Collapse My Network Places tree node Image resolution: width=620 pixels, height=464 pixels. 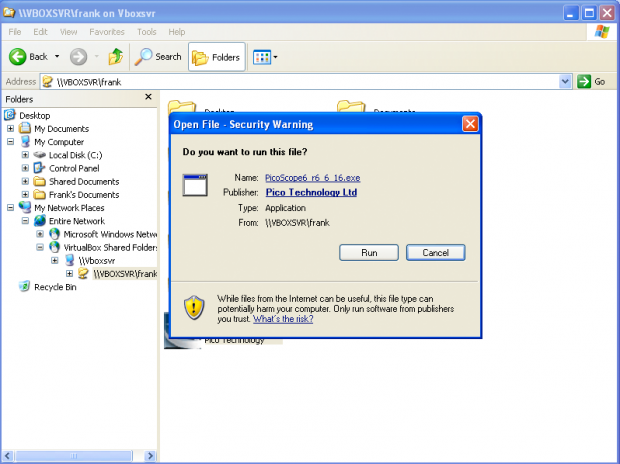pyautogui.click(x=10, y=208)
